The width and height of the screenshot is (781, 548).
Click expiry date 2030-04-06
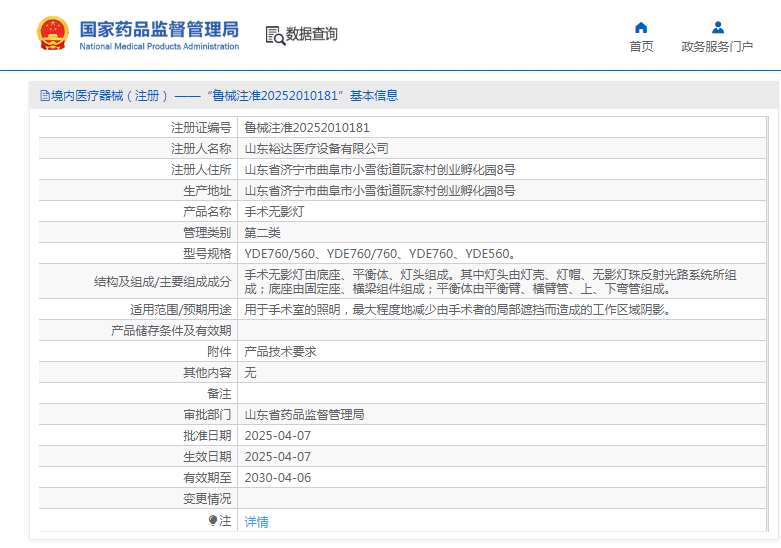tap(278, 478)
